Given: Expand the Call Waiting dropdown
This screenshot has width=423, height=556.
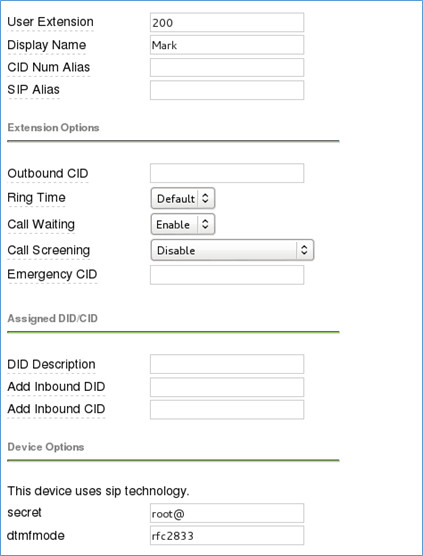Looking at the screenshot, I should [183, 224].
